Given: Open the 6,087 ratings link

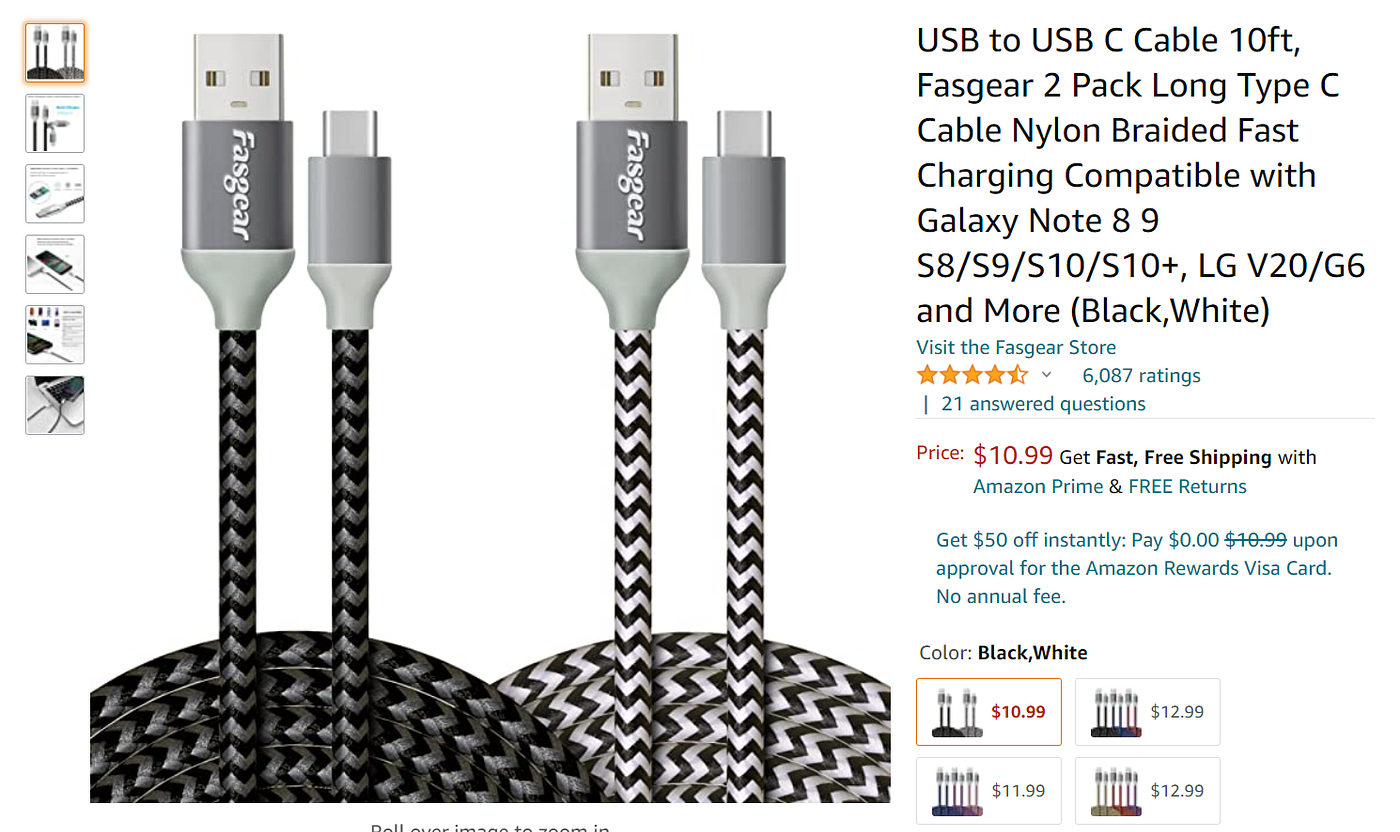Looking at the screenshot, I should [x=1141, y=375].
